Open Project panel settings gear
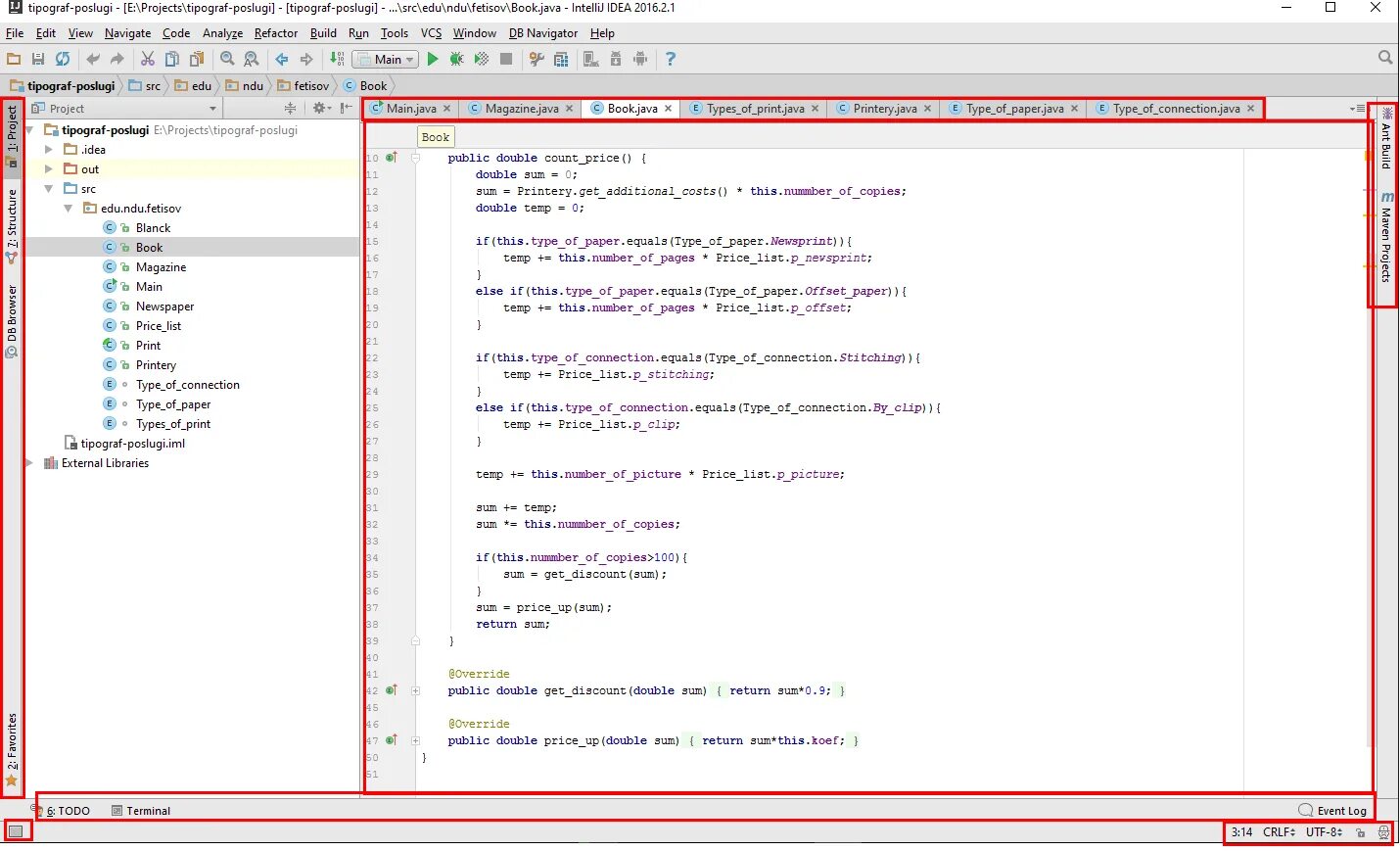 coord(320,109)
